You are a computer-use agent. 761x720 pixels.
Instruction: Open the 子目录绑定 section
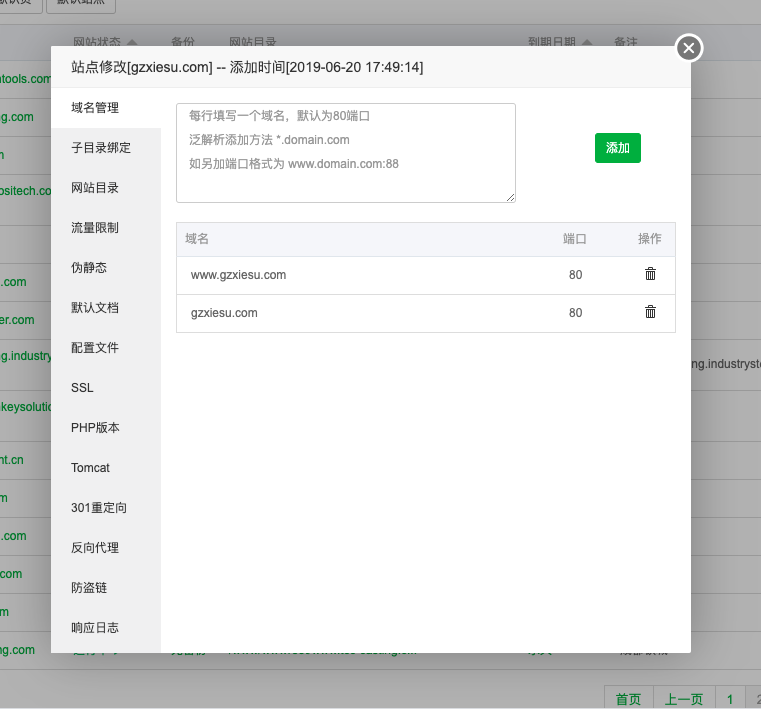(x=101, y=148)
